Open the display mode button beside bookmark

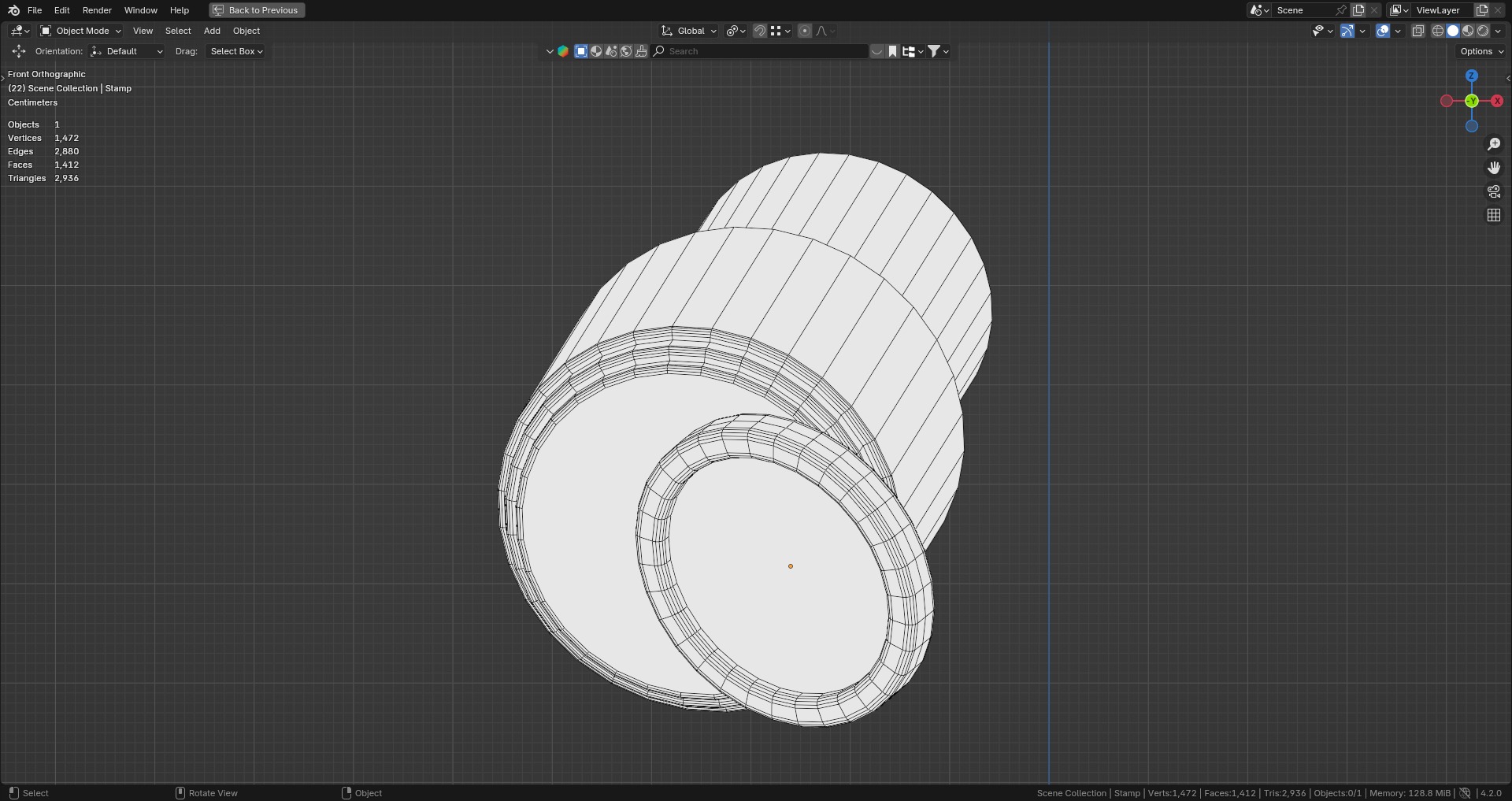point(913,51)
